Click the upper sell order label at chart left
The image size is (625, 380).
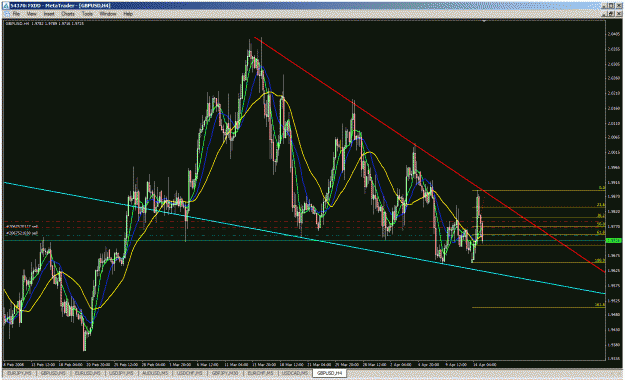[22, 226]
